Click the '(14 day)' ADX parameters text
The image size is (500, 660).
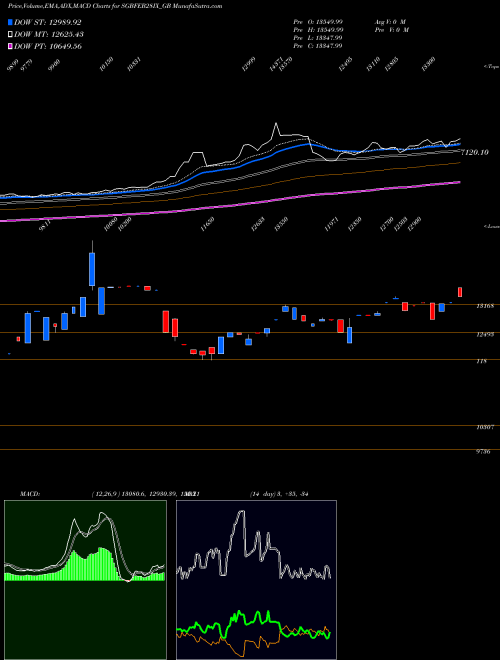click(263, 494)
